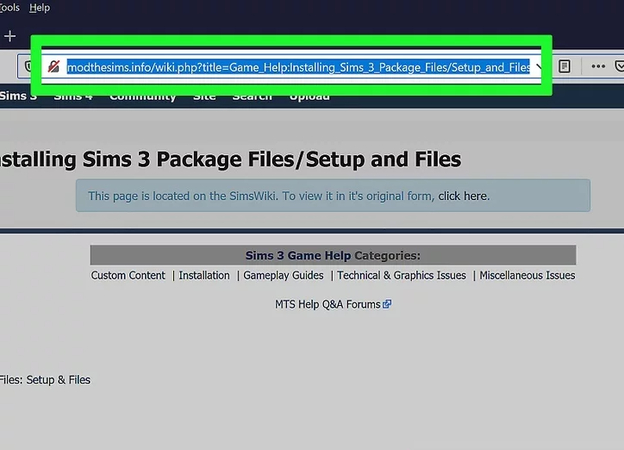
Task: Open Technical & Graphics Issues category
Action: click(401, 275)
